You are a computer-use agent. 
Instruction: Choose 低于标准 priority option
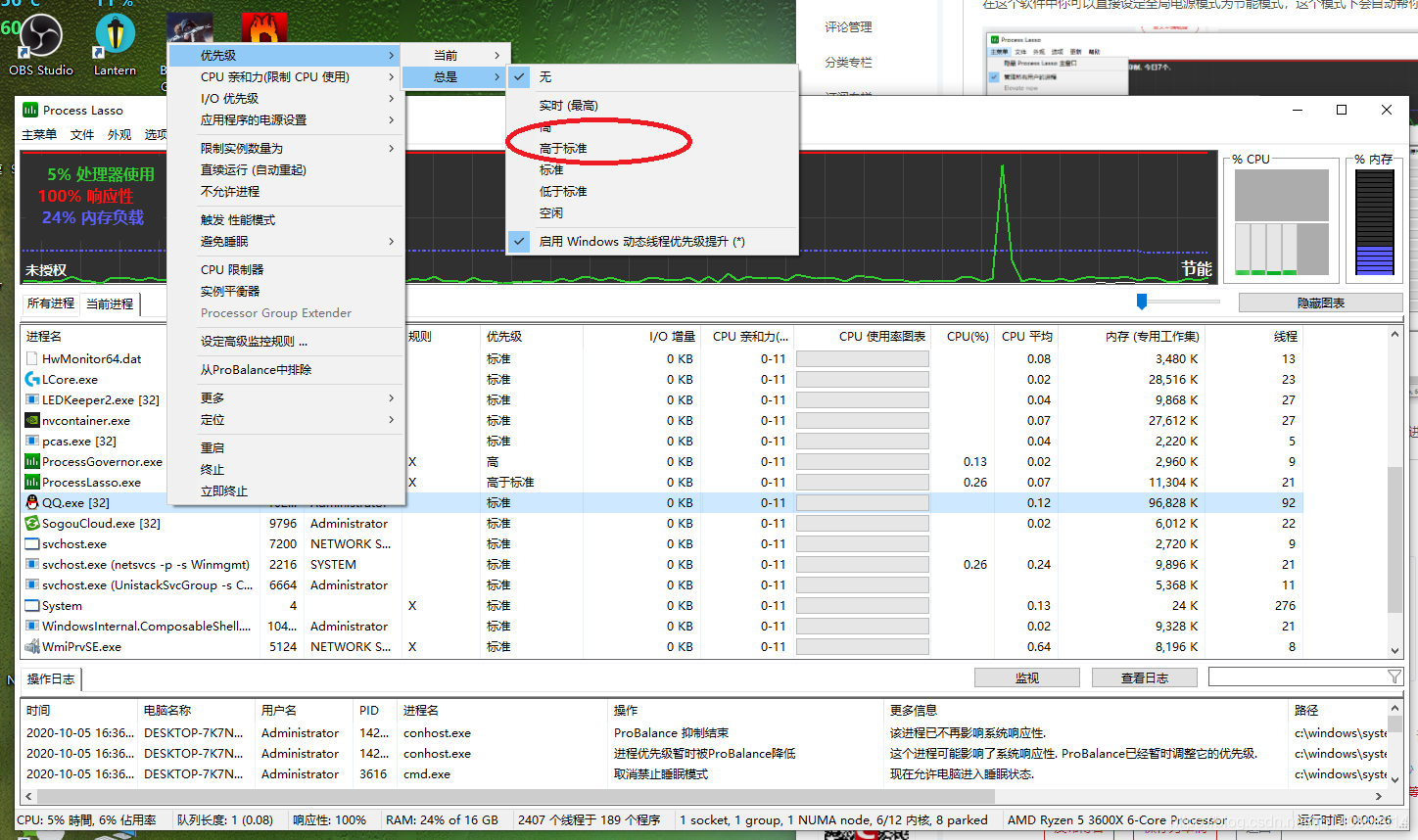click(x=652, y=192)
